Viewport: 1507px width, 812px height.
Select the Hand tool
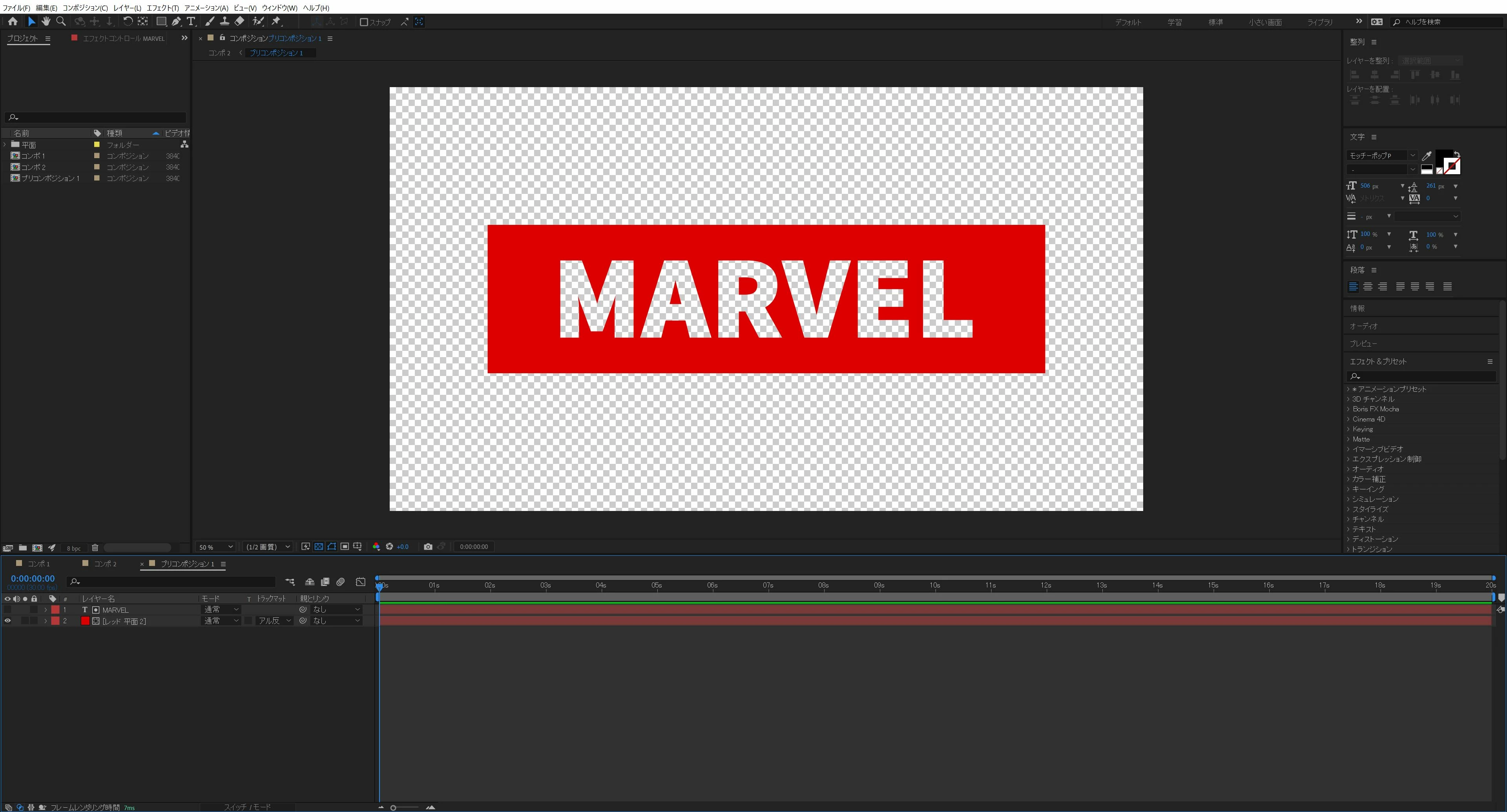(x=46, y=22)
